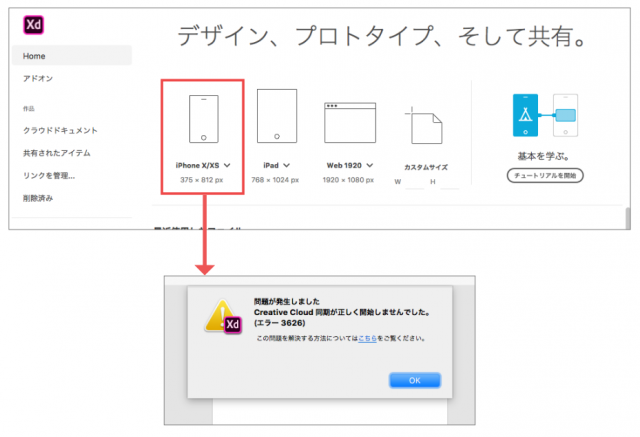The width and height of the screenshot is (640, 437).
Task: Expand the iPhone X/XS size dropdown
Action: click(x=227, y=165)
